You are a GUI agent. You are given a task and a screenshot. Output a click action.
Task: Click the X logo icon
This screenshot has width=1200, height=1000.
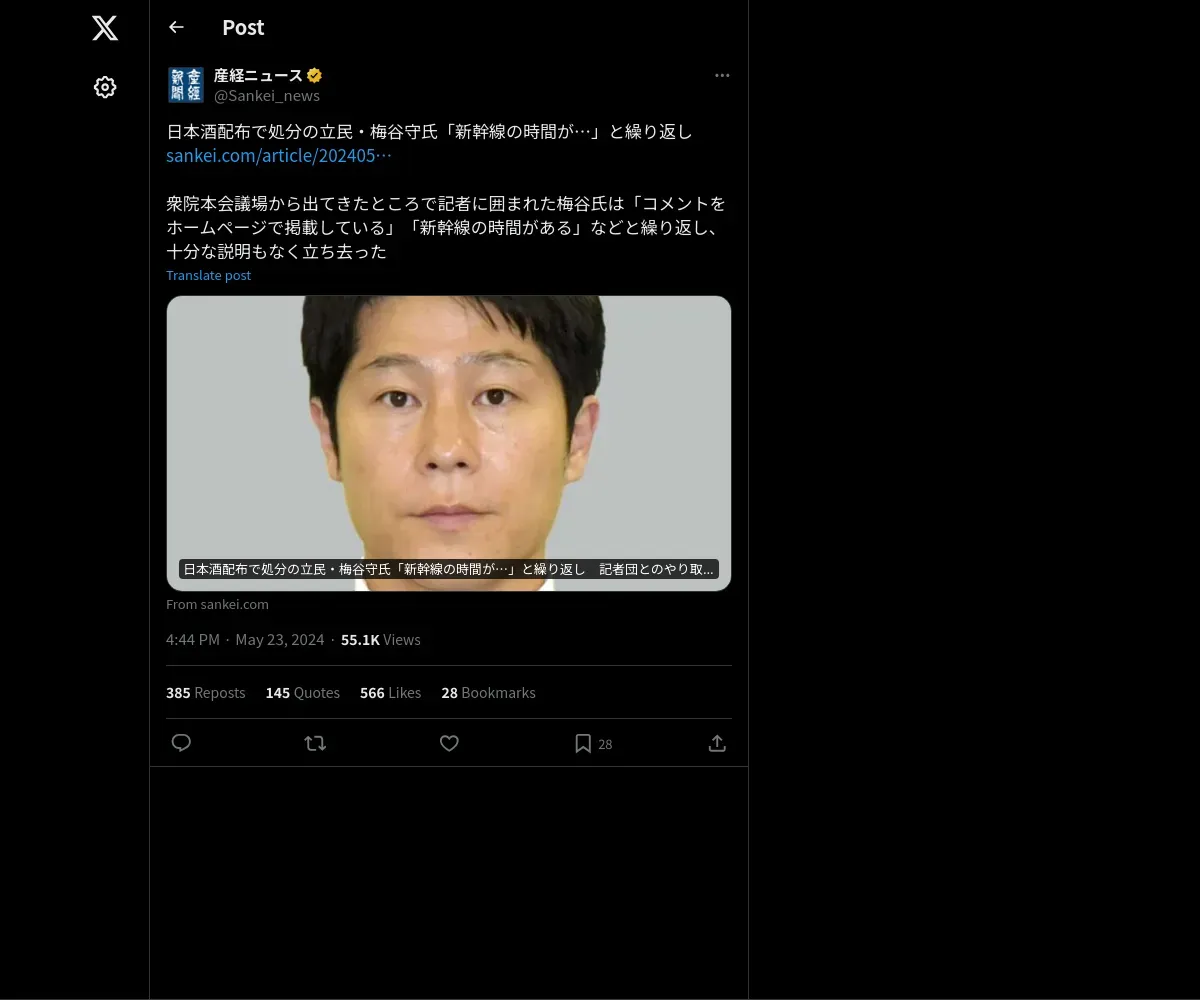coord(105,28)
